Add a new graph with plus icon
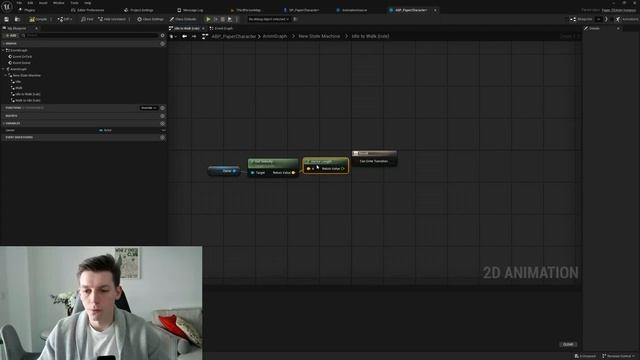640x360 pixels. tap(162, 43)
